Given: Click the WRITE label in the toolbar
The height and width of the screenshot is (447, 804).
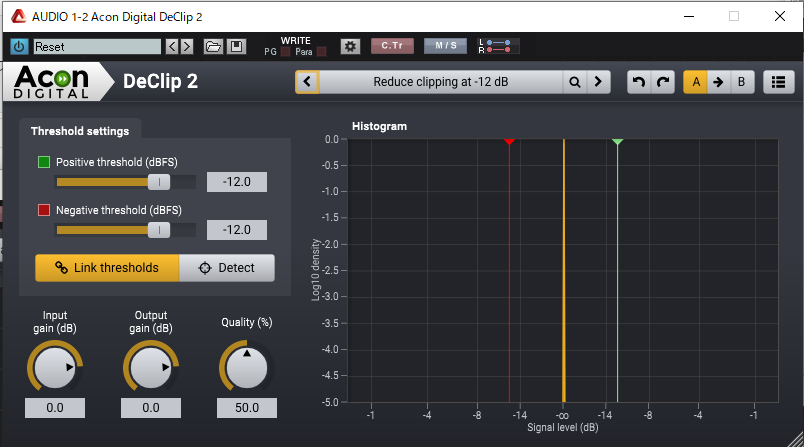Looking at the screenshot, I should 296,40.
